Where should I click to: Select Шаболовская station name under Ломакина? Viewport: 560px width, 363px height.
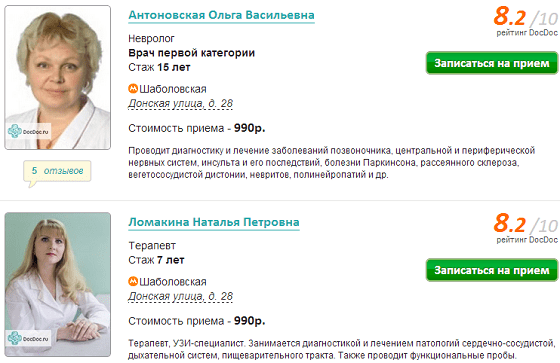(x=173, y=282)
